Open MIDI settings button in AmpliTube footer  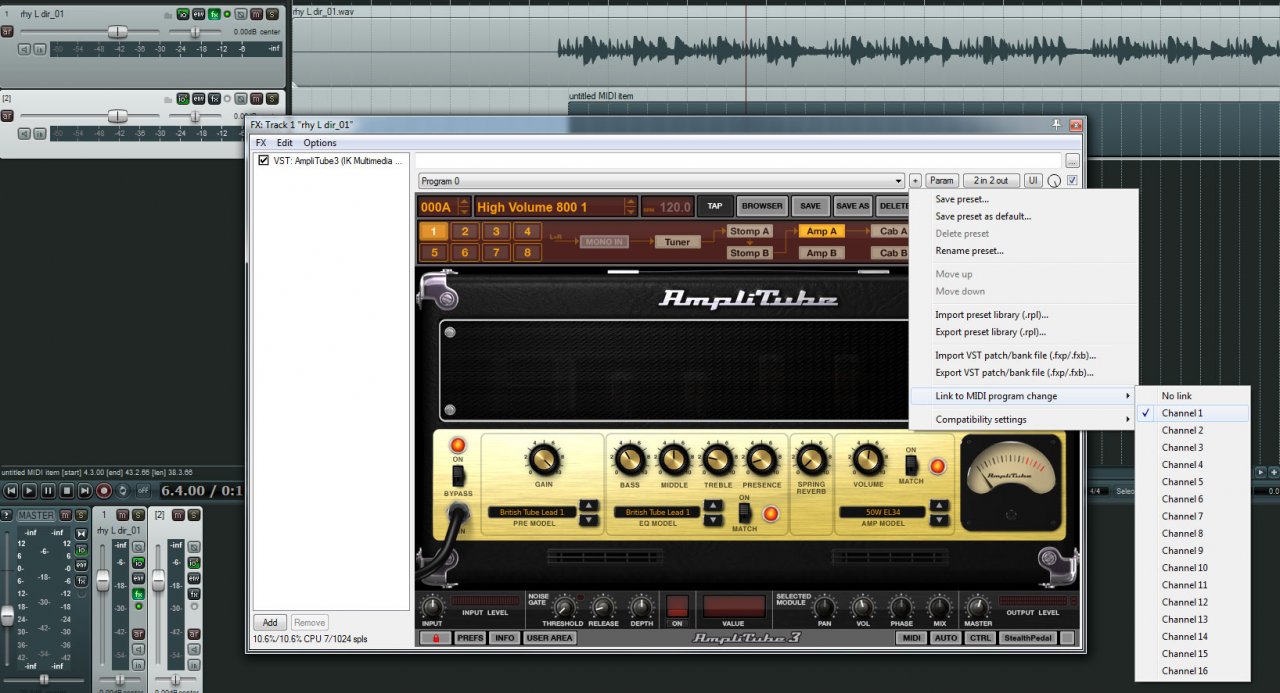point(910,638)
